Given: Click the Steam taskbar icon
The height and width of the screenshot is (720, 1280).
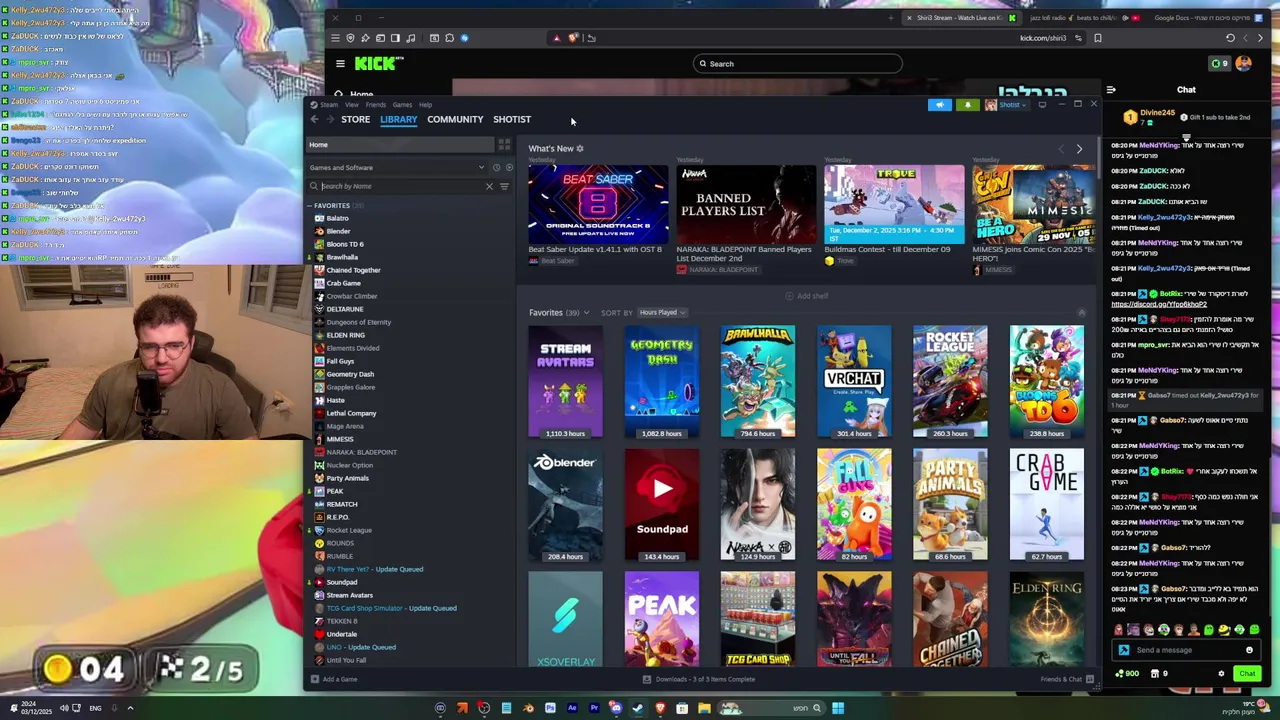Looking at the screenshot, I should tap(638, 709).
